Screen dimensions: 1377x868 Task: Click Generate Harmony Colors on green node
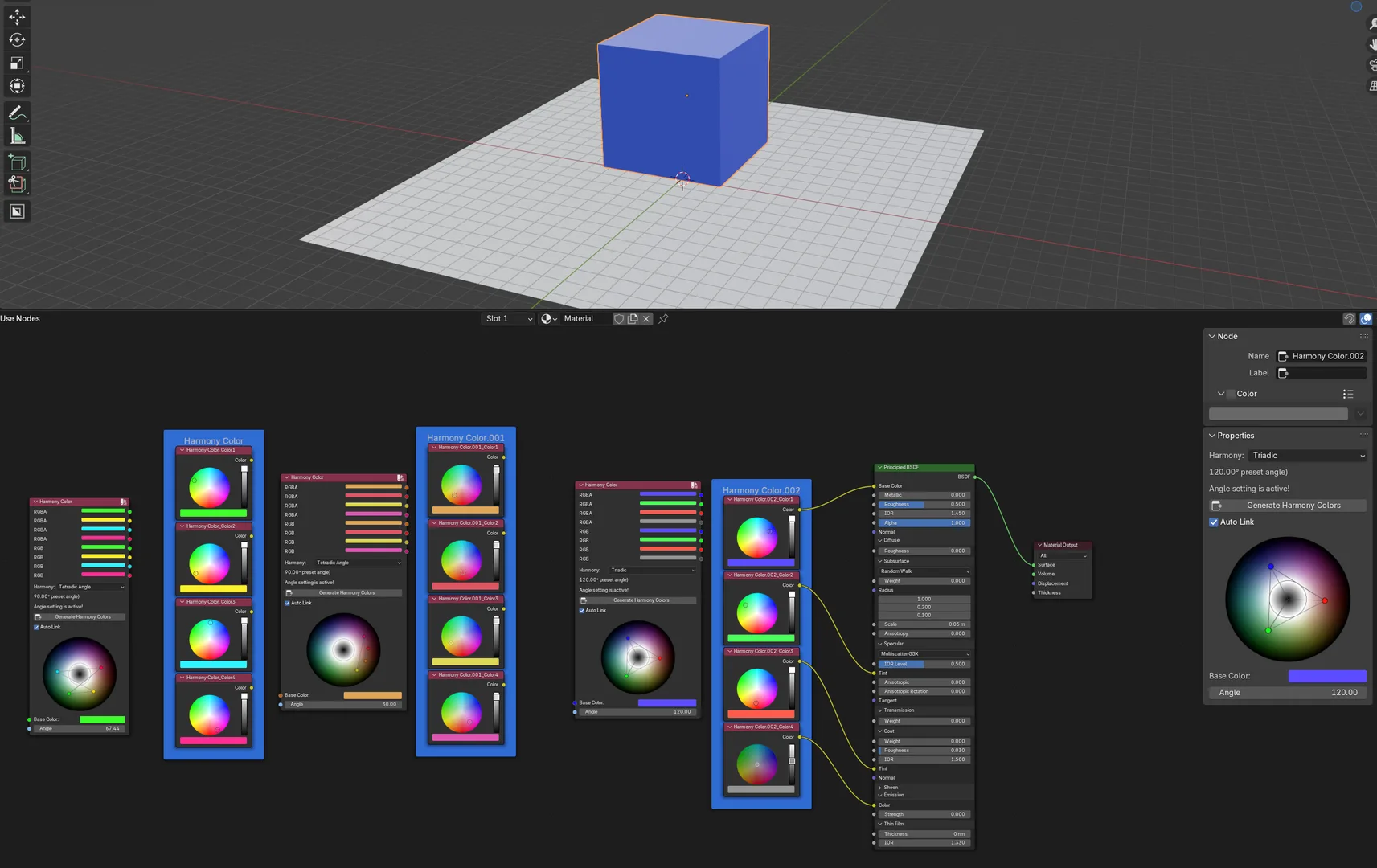[80, 617]
